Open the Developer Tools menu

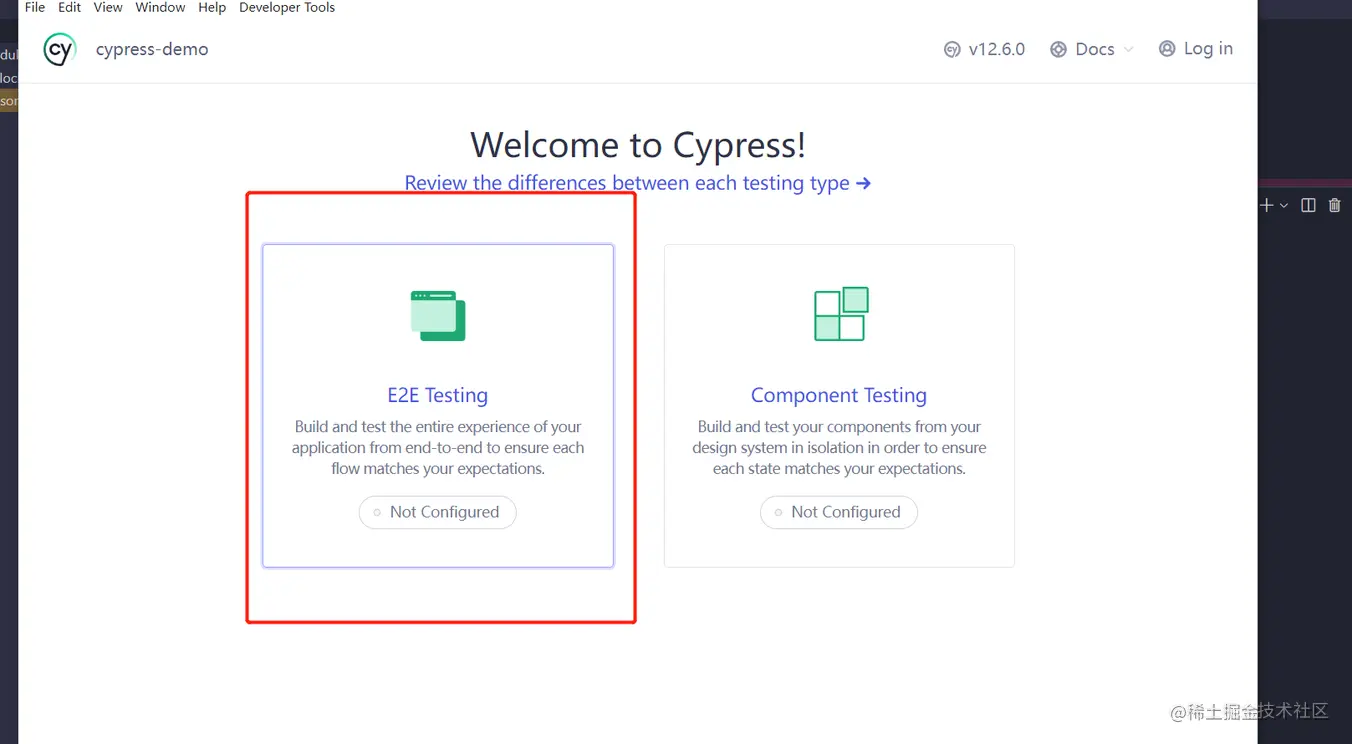pos(287,7)
